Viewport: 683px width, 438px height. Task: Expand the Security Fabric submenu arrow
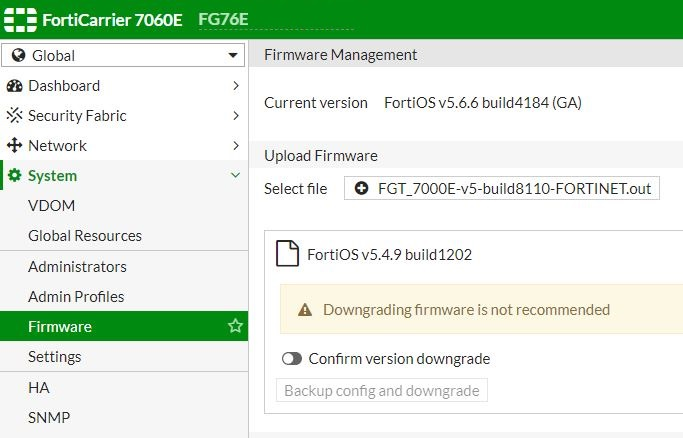click(235, 116)
